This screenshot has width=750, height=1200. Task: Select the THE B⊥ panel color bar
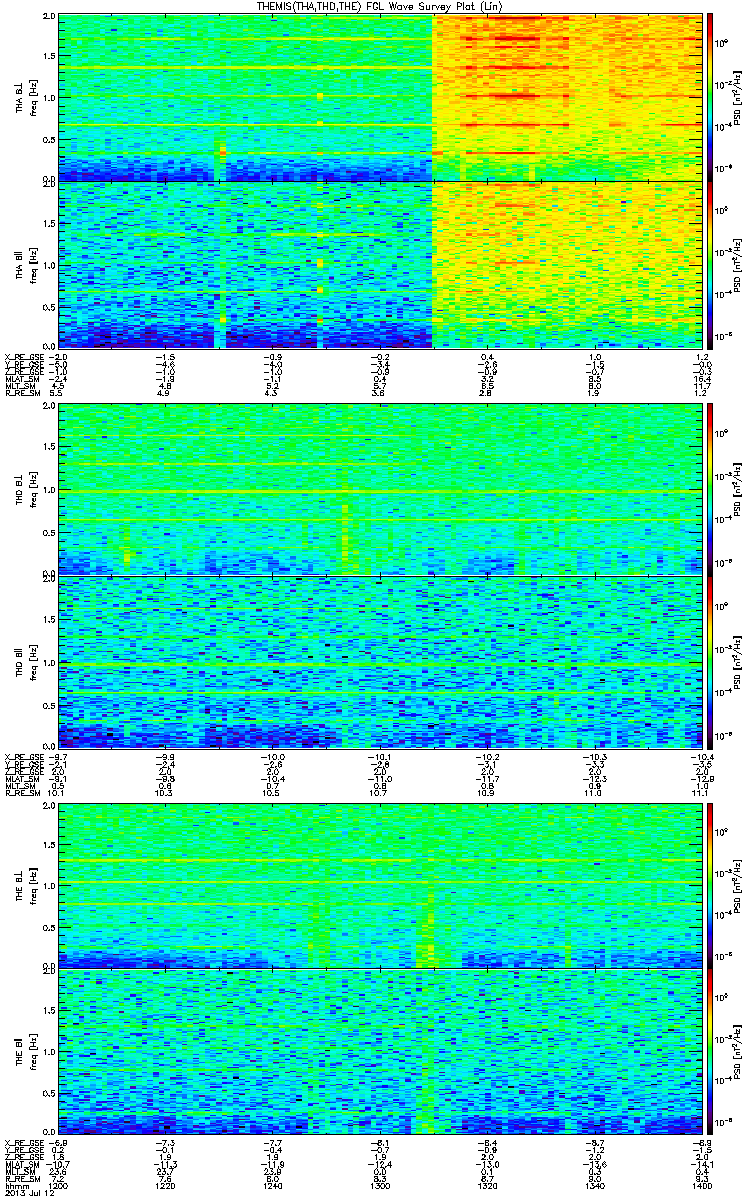[711, 885]
